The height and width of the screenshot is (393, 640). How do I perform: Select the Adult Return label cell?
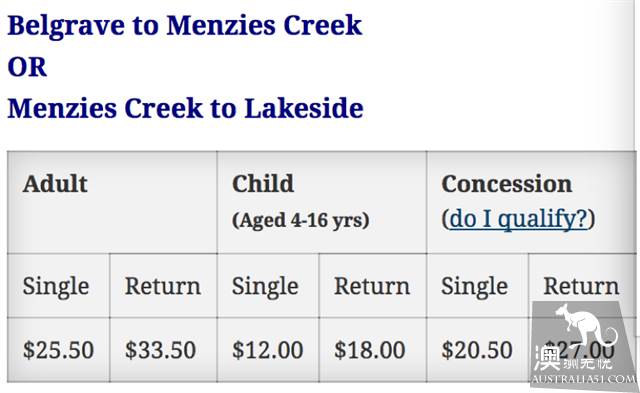coord(163,286)
